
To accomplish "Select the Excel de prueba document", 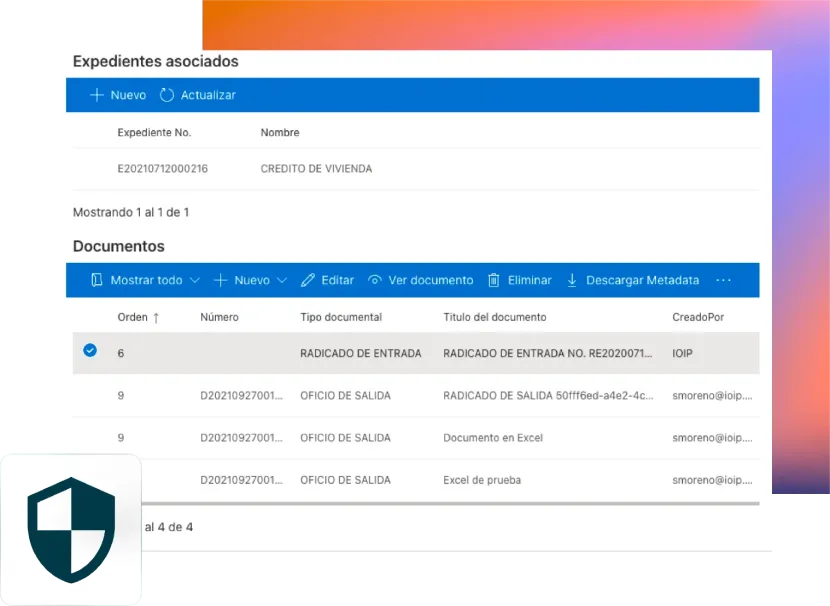I will coord(482,480).
